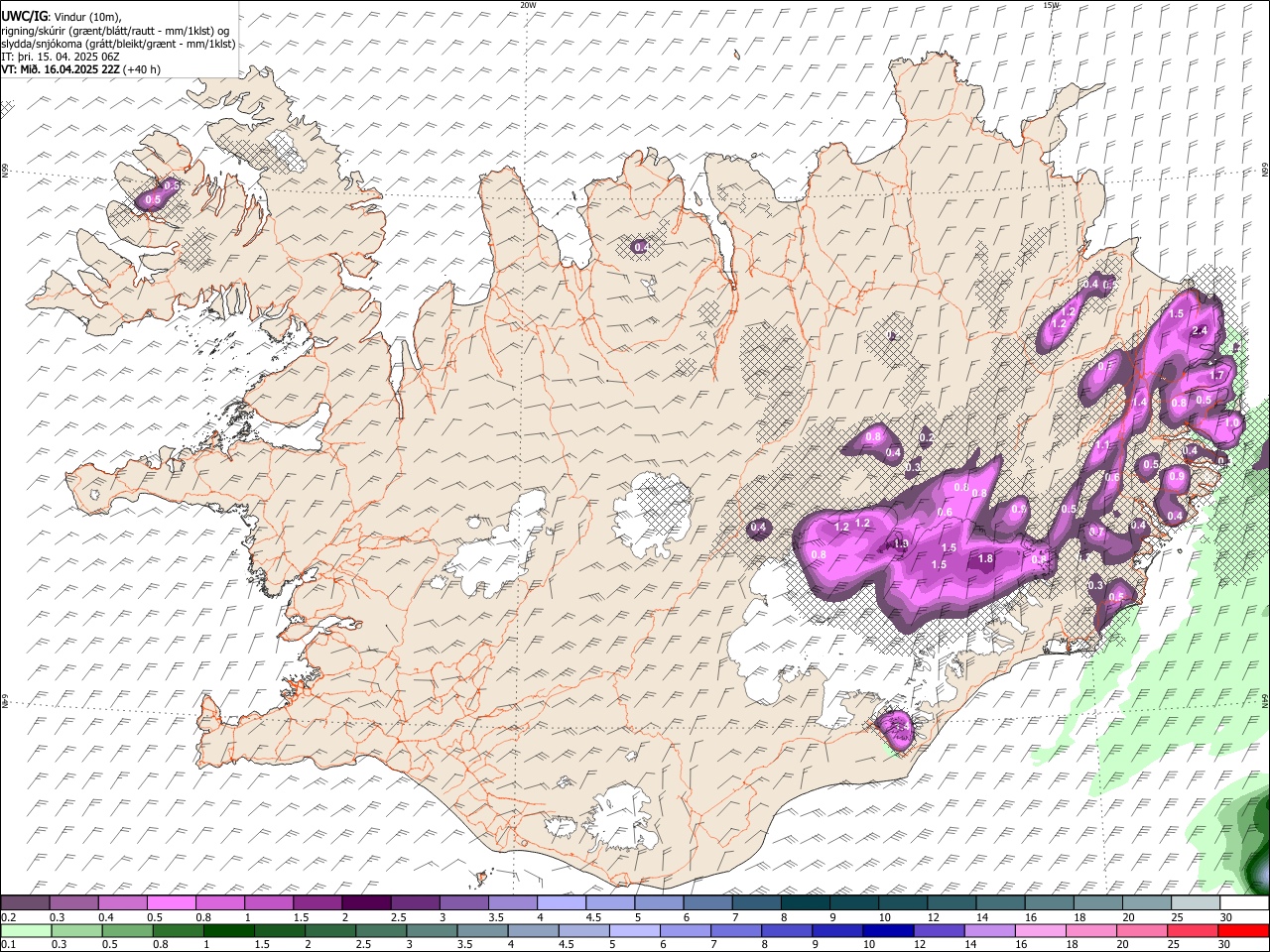Select the 'IT: þri. 15. 04. 2025 06Z' line
Image resolution: width=1270 pixels, height=952 pixels.
61,57
